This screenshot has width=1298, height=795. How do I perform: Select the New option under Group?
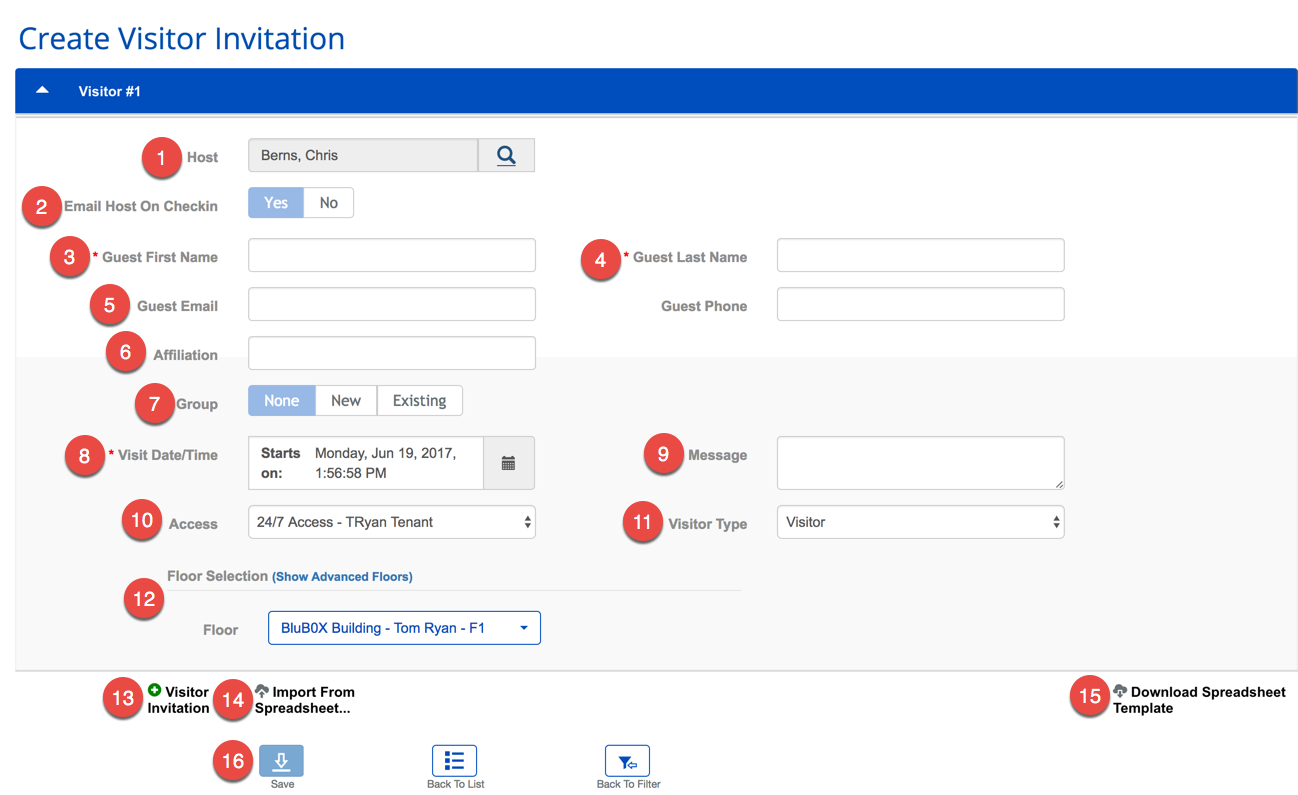(x=345, y=400)
